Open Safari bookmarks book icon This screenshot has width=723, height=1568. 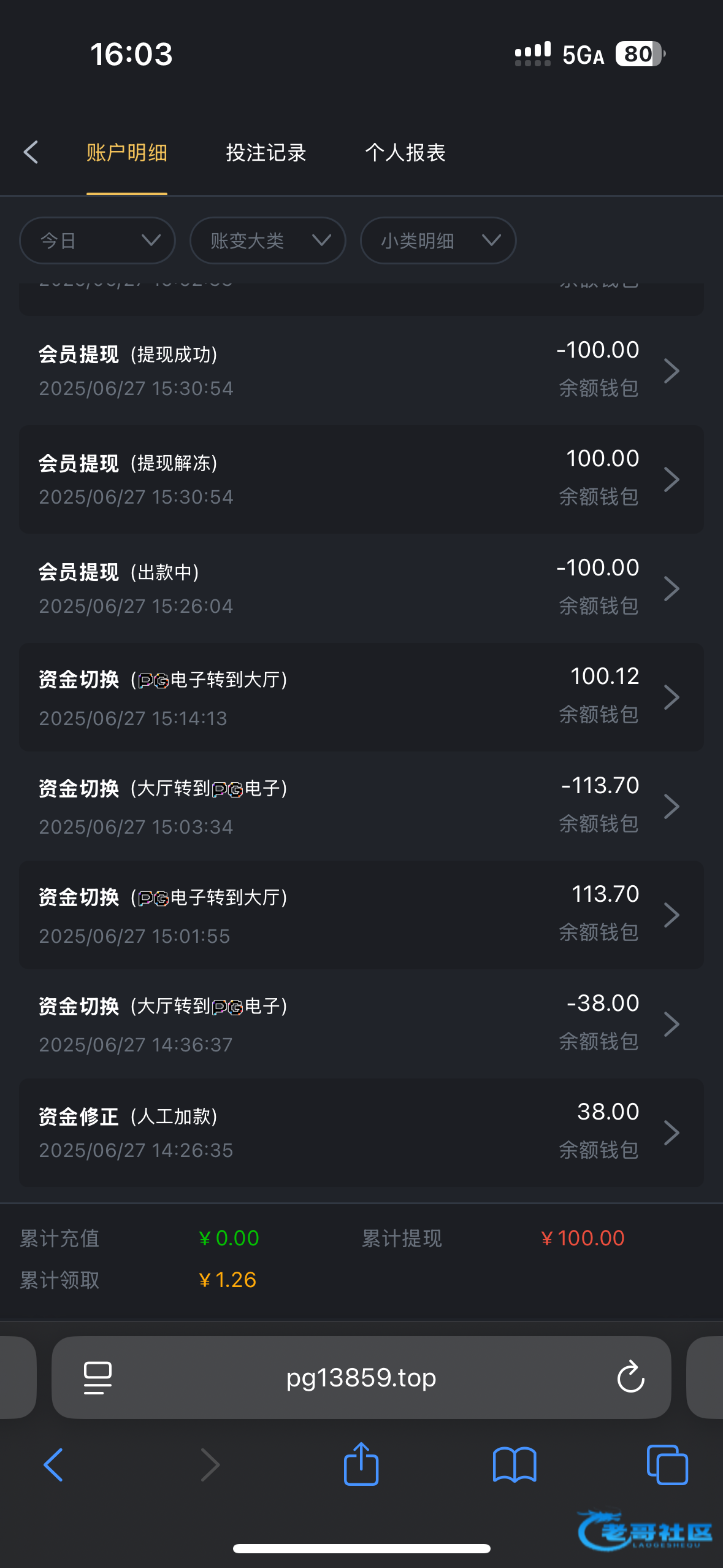click(515, 1465)
